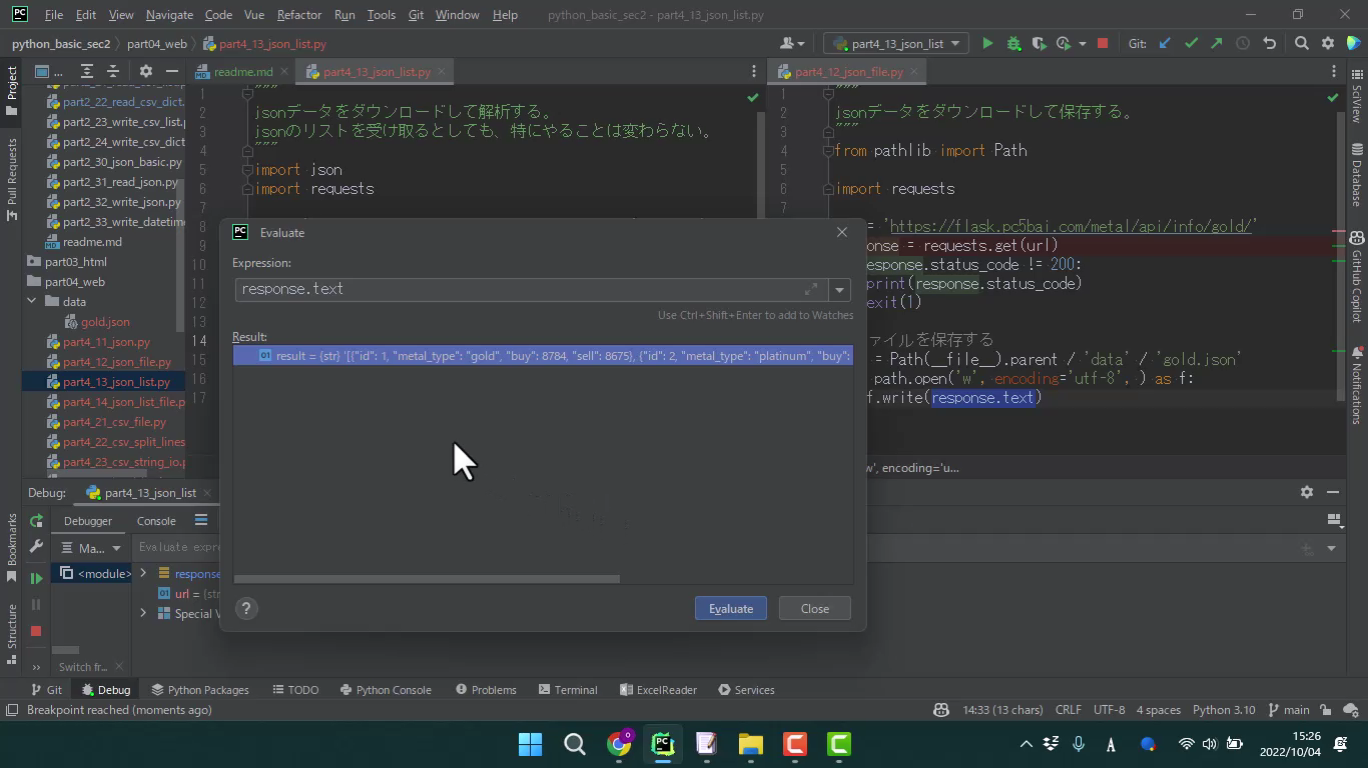Switch to the Console tab in debug panel
This screenshot has height=768, width=1368.
pyautogui.click(x=156, y=521)
